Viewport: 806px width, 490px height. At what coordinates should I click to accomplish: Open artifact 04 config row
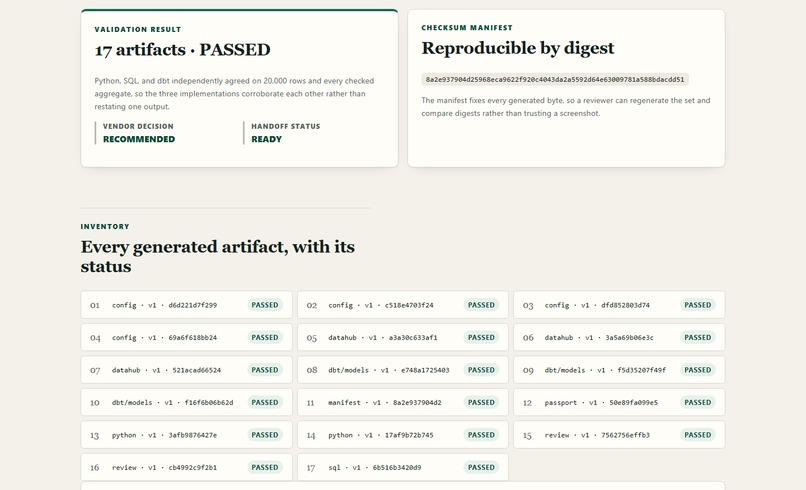coord(186,337)
